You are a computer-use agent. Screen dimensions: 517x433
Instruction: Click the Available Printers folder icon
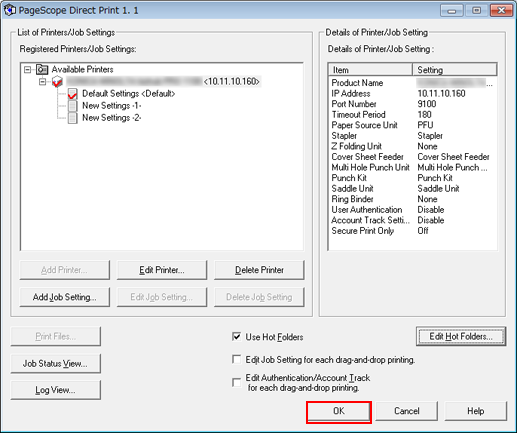point(42,69)
